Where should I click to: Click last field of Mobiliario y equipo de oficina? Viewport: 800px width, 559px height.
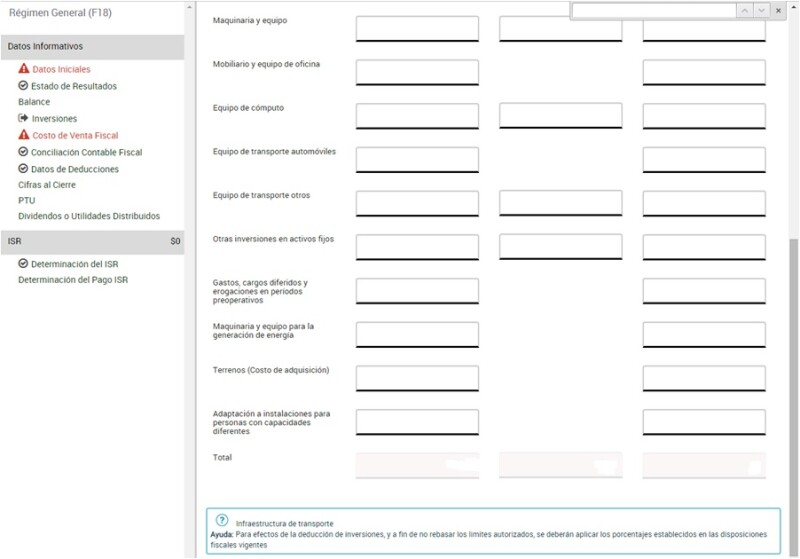coord(704,72)
